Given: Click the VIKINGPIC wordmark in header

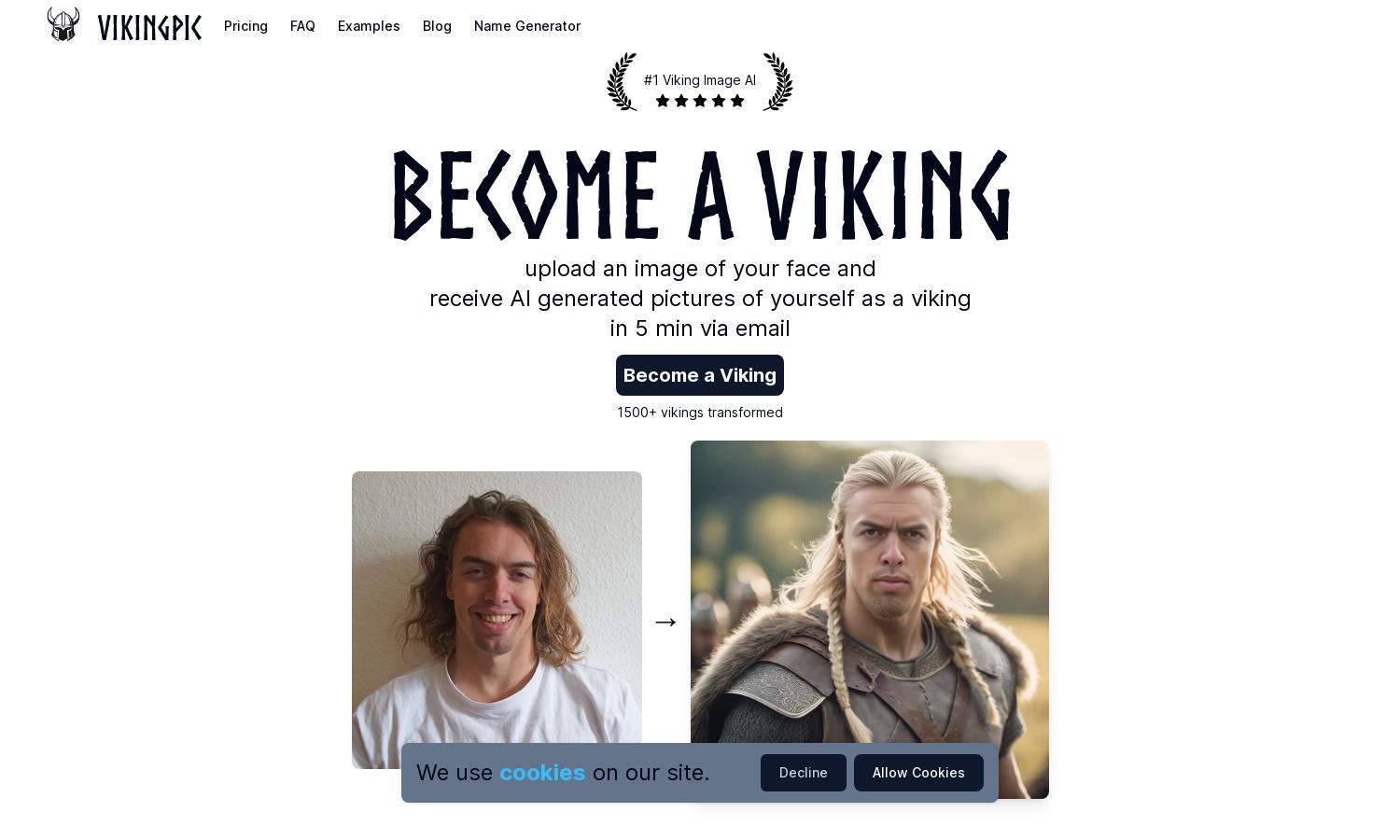Looking at the screenshot, I should pyautogui.click(x=149, y=28).
